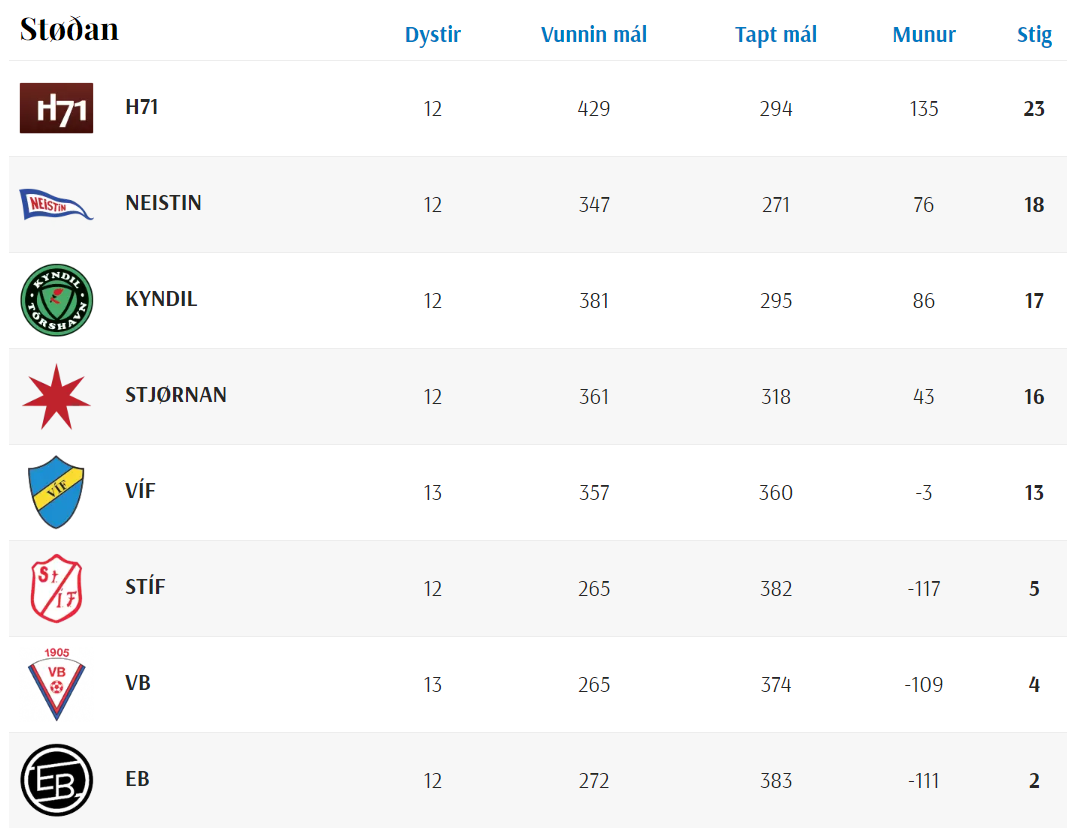Sort by the Munur column header
The image size is (1067, 828).
(x=924, y=35)
